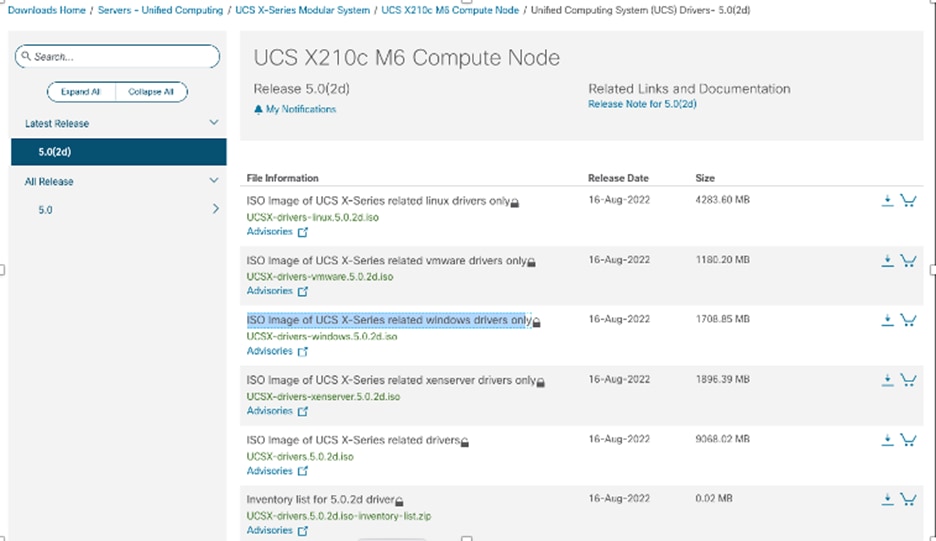The image size is (936, 541).
Task: Click UCSX-drivers-xenserver.5.0.2d.iso file name
Action: tap(323, 396)
